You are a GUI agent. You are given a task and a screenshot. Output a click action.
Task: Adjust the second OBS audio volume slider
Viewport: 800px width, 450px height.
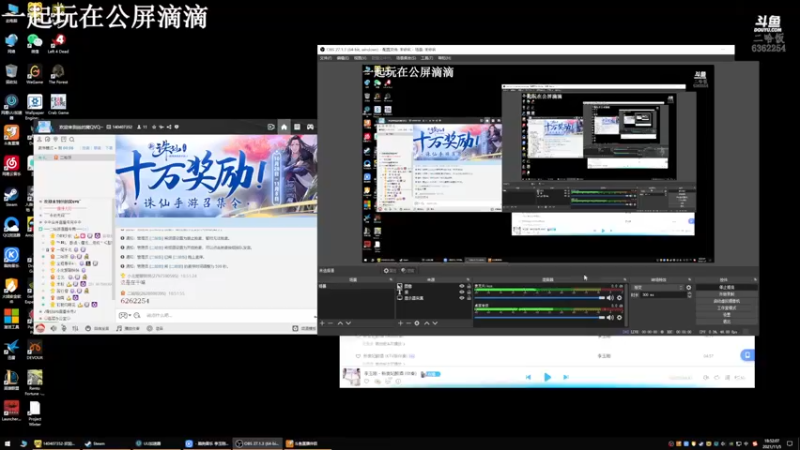[540, 317]
